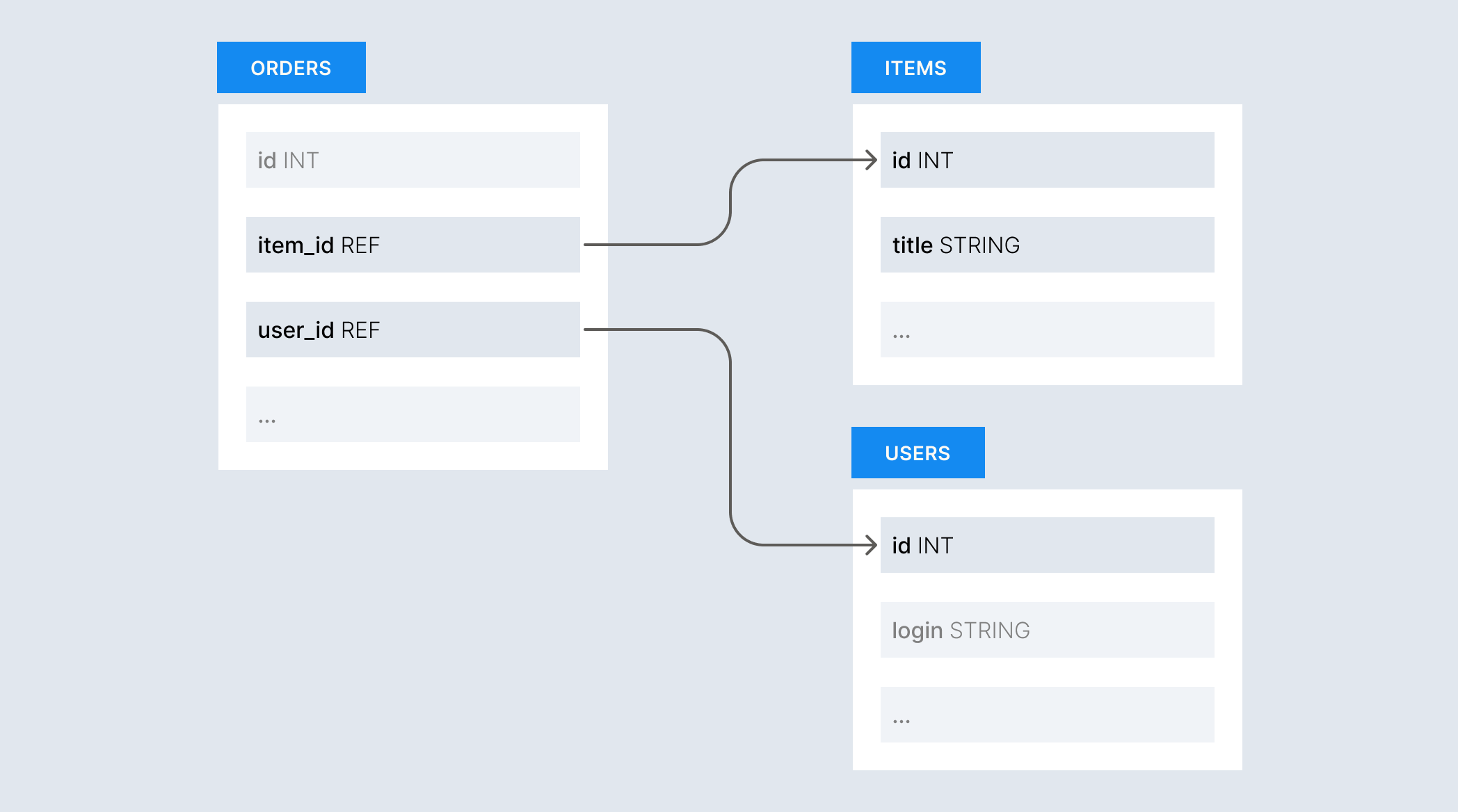Click the ellipsis row in USERS table
Screen dimensions: 1458x812
click(x=1047, y=715)
